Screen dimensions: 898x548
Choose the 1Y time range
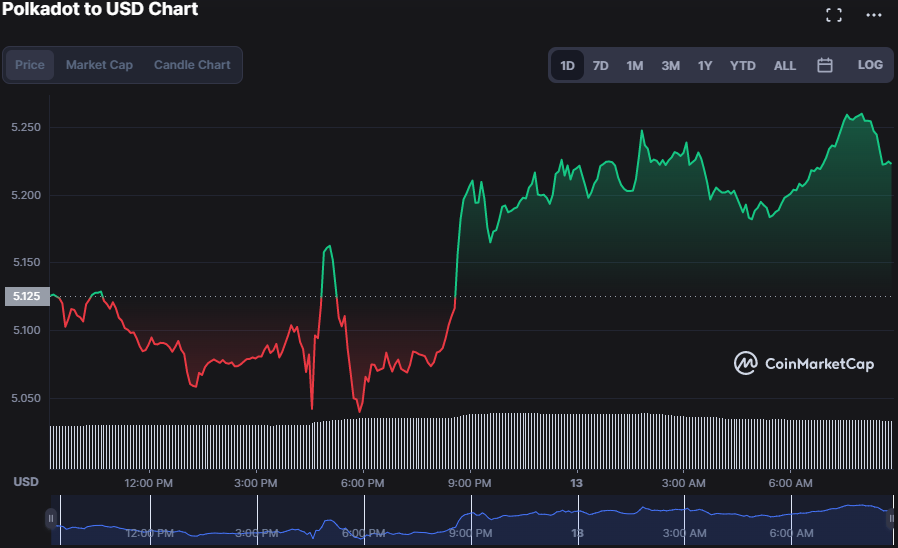[705, 66]
